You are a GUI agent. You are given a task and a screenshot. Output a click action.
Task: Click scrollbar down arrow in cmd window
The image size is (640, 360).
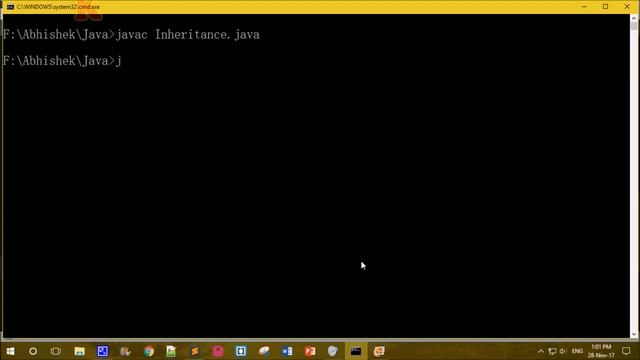pyautogui.click(x=634, y=334)
